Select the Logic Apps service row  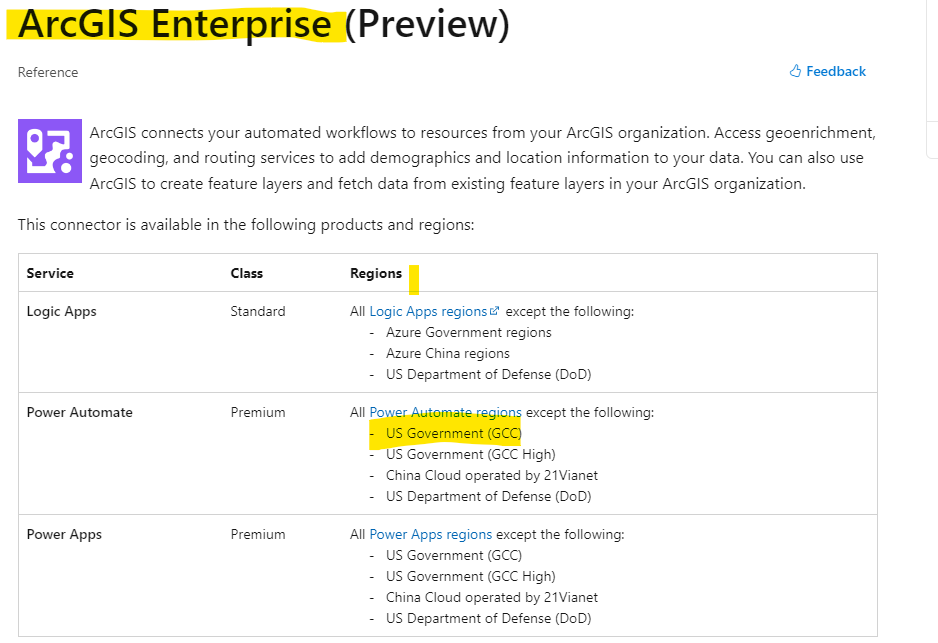tap(62, 311)
